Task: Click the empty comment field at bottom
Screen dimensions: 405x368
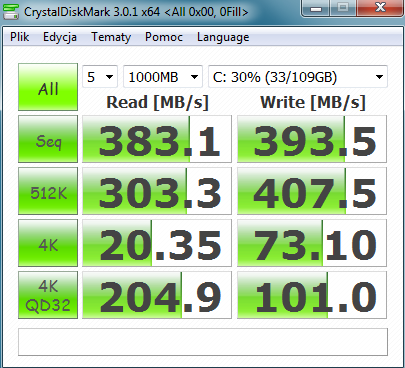Action: pyautogui.click(x=203, y=342)
